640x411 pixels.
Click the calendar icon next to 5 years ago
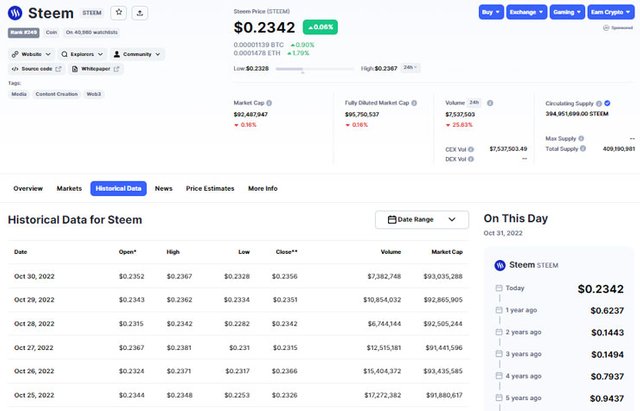499,398
